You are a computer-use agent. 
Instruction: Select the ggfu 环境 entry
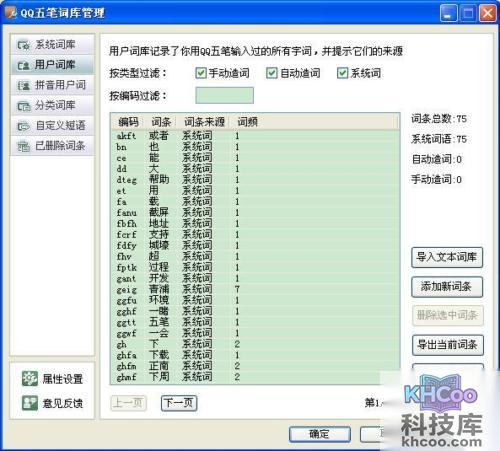coord(255,300)
